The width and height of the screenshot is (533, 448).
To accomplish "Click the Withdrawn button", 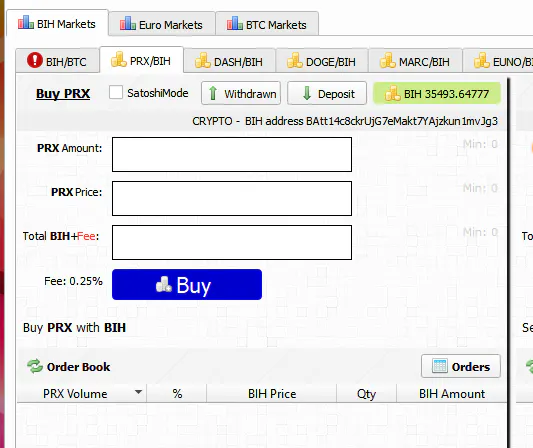I will click(241, 93).
